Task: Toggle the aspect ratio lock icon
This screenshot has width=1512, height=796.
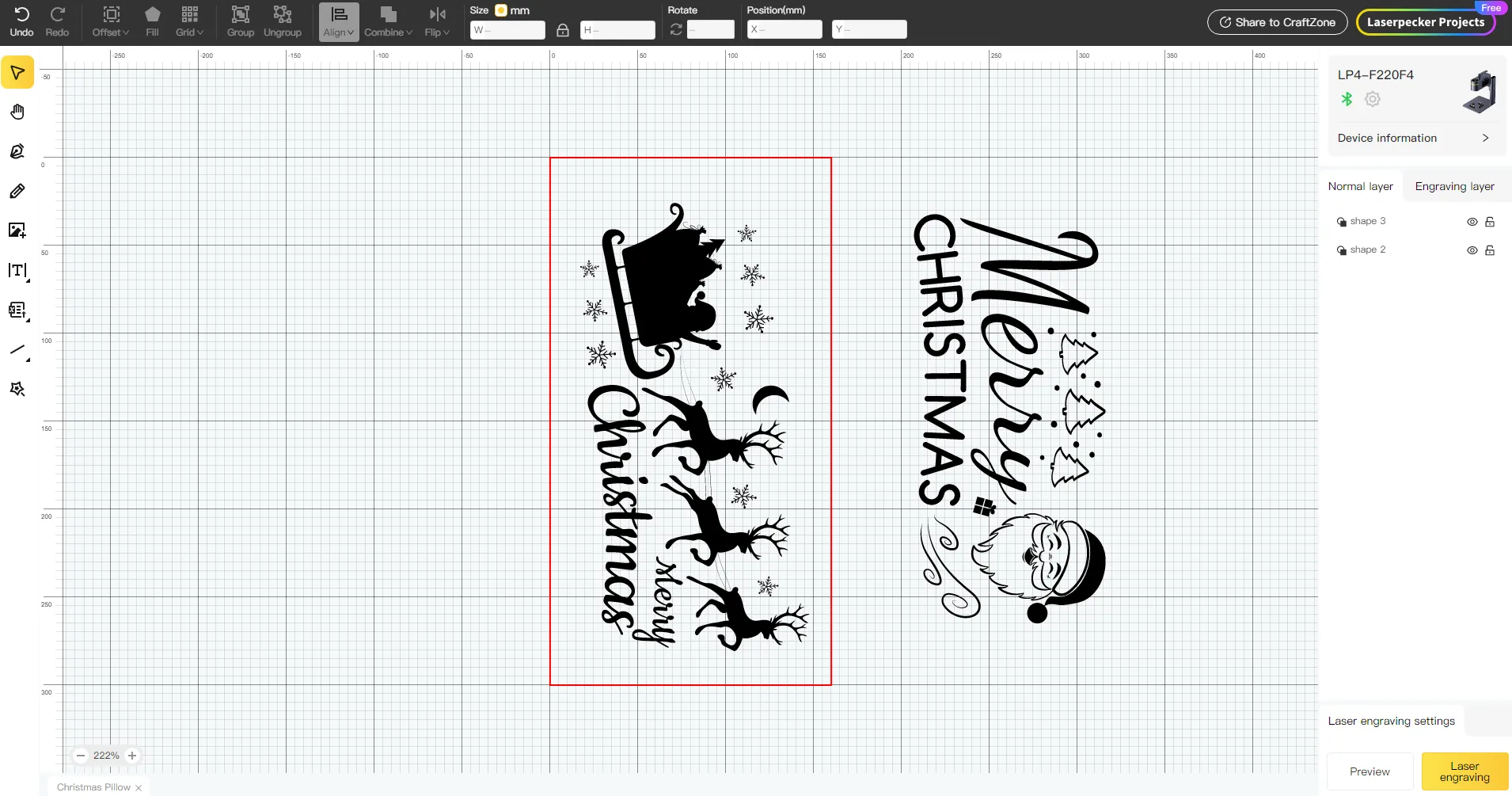Action: pyautogui.click(x=563, y=30)
